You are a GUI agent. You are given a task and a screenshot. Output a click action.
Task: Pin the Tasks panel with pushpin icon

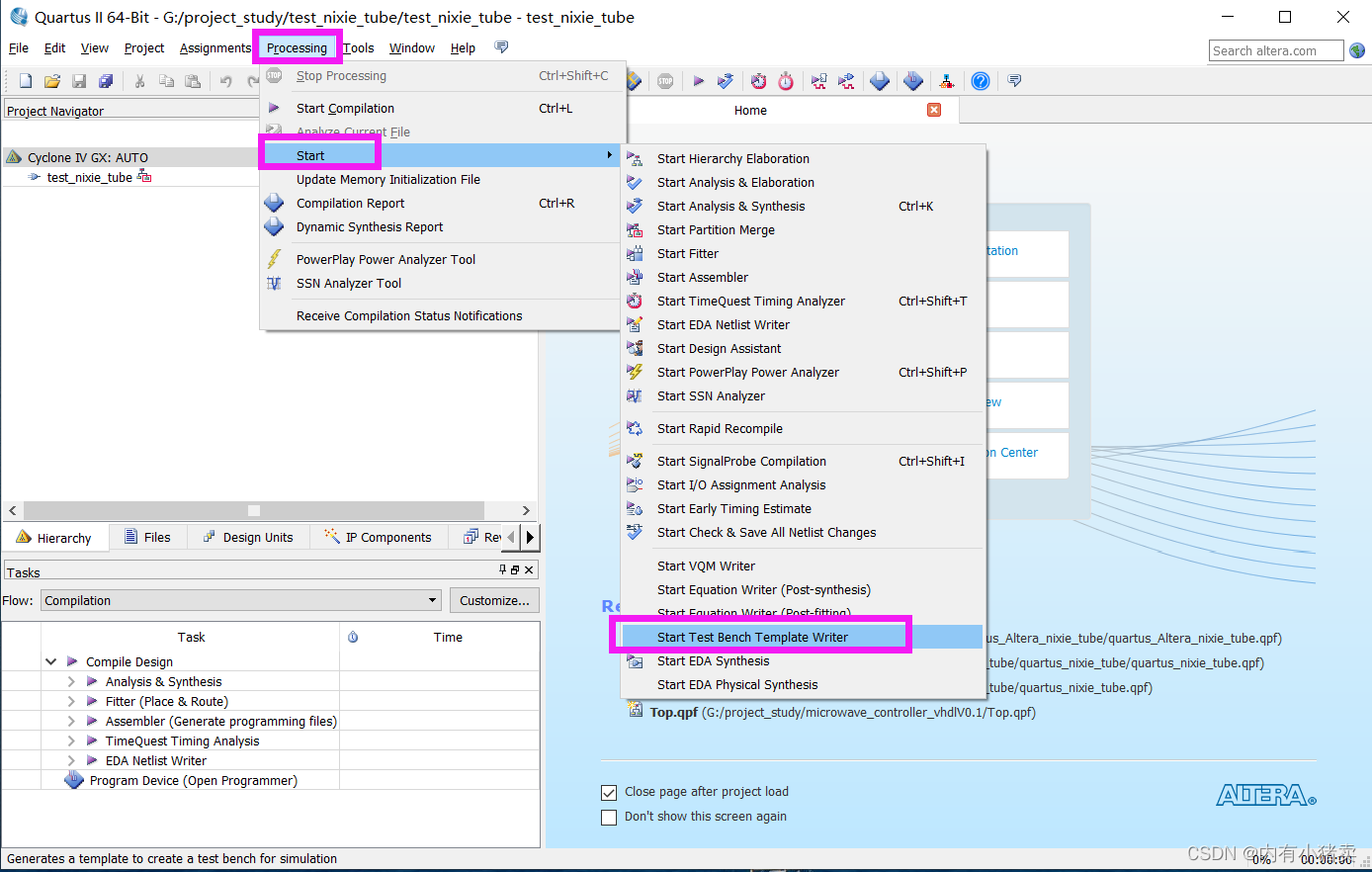coord(502,569)
